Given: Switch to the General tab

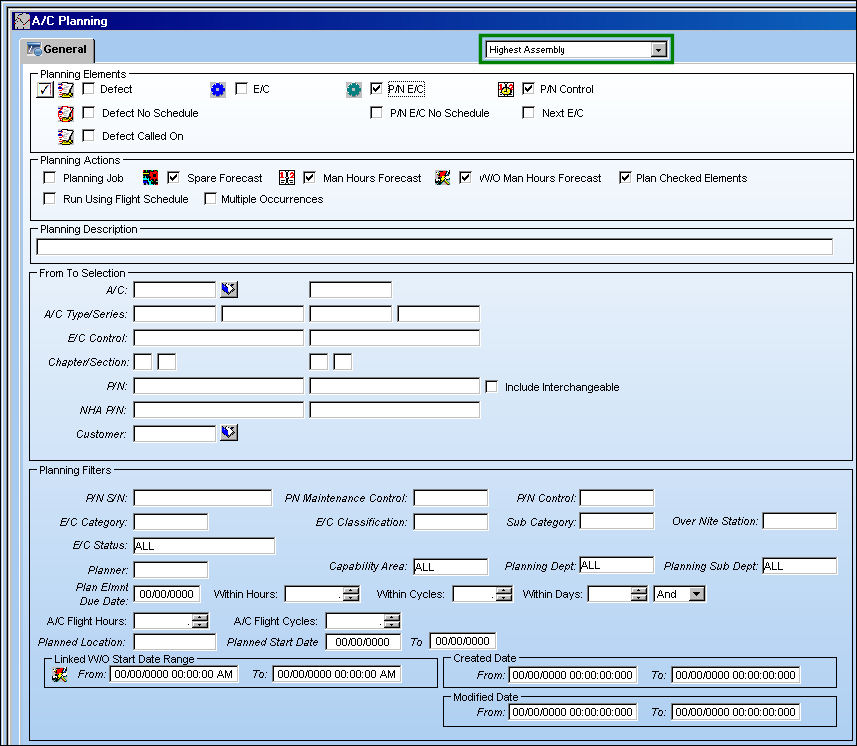Looking at the screenshot, I should click(x=57, y=50).
